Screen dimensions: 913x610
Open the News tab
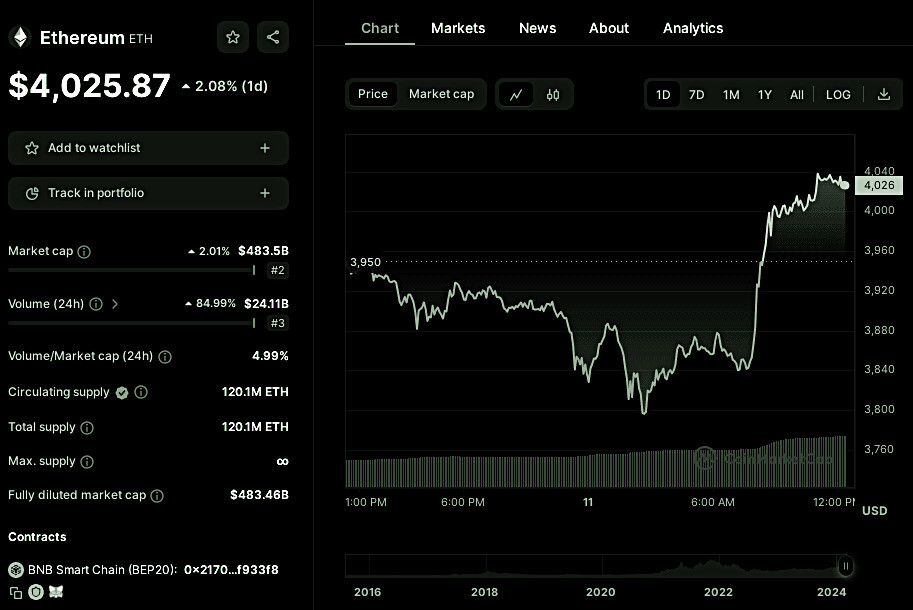[537, 28]
